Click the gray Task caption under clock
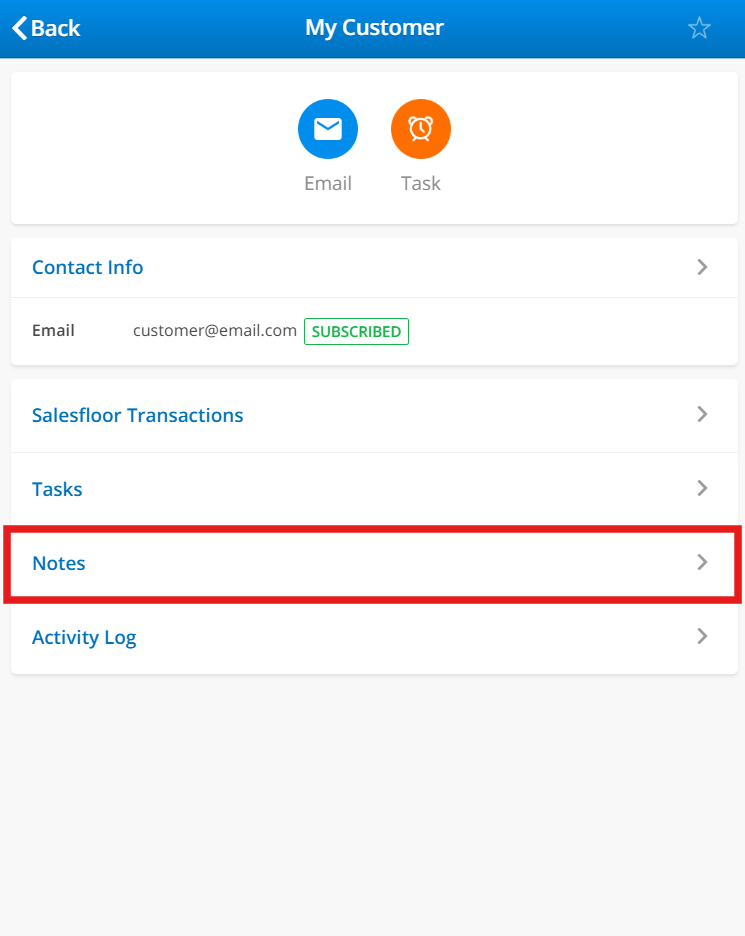 pyautogui.click(x=421, y=184)
